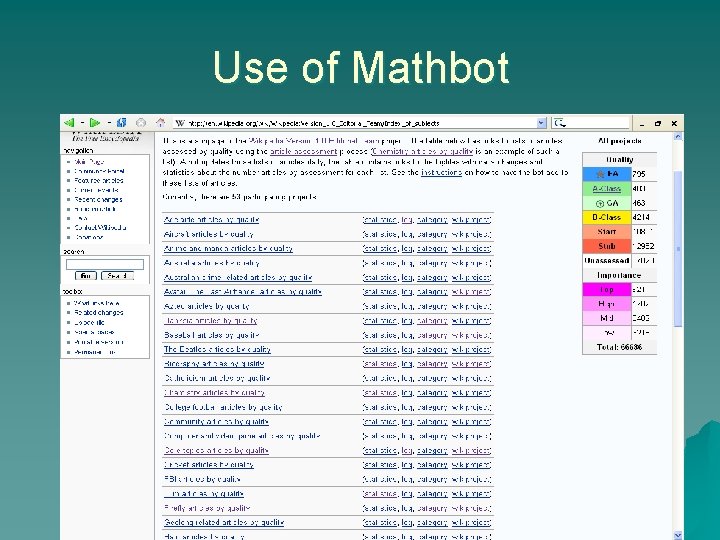Screen dimensions: 720x540
Task: Click the red Stub quality cell
Action: 607,246
